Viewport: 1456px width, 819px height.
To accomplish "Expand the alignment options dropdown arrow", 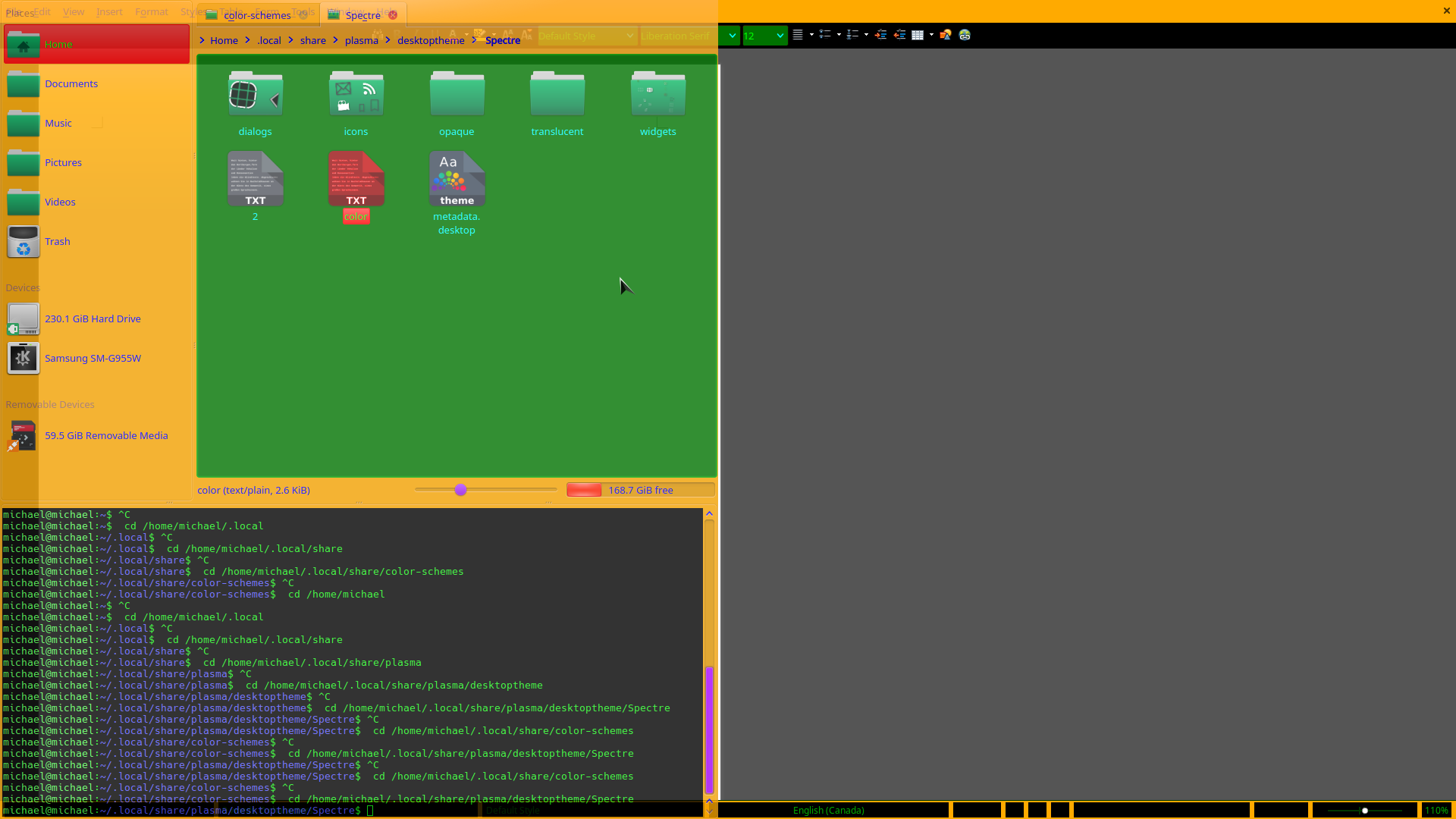I will 811,35.
